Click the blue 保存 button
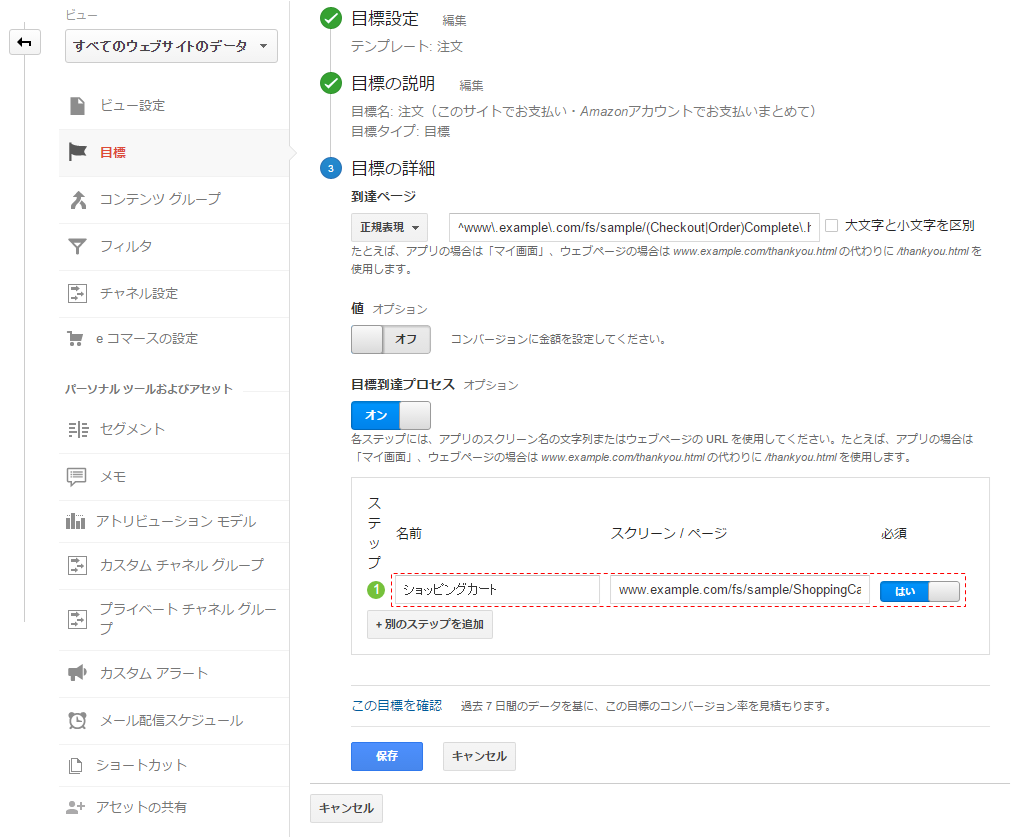This screenshot has width=1019, height=837. (387, 756)
